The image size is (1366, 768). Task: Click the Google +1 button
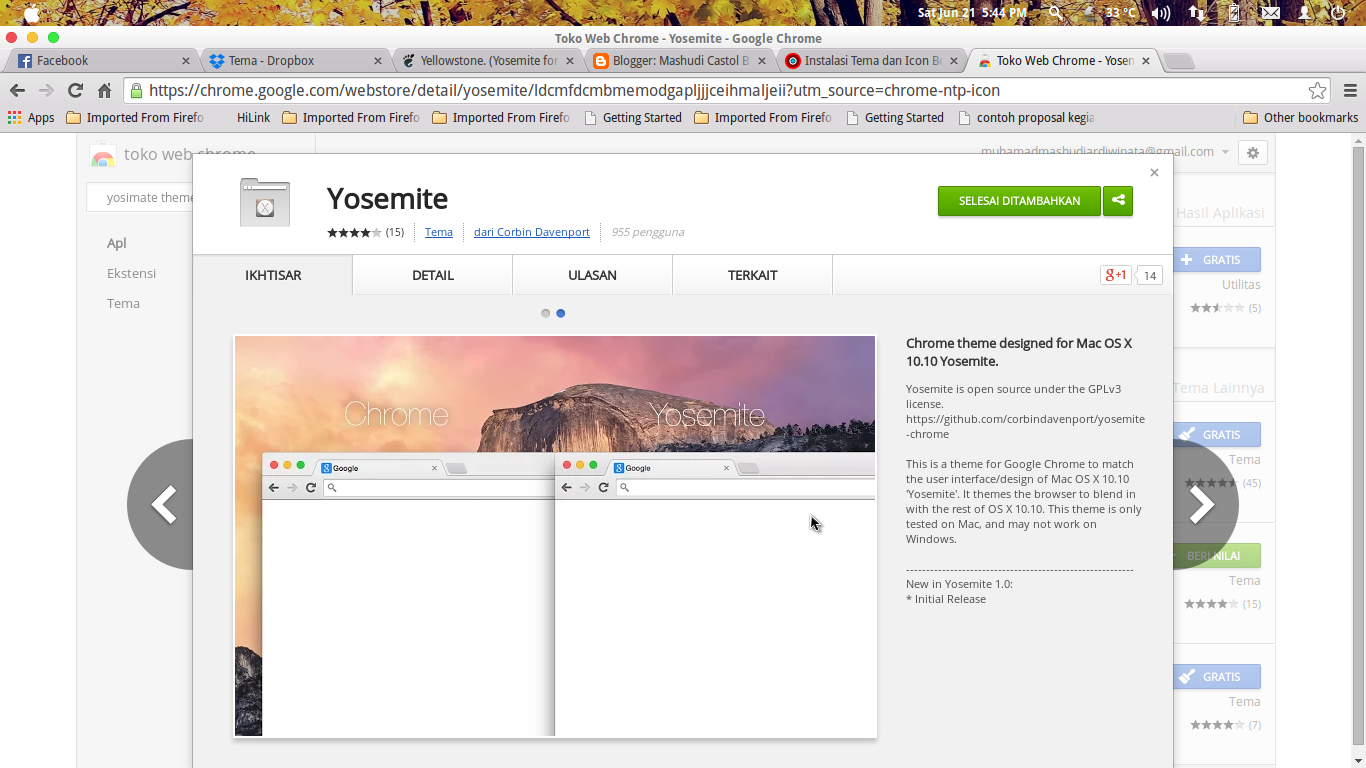point(1115,275)
